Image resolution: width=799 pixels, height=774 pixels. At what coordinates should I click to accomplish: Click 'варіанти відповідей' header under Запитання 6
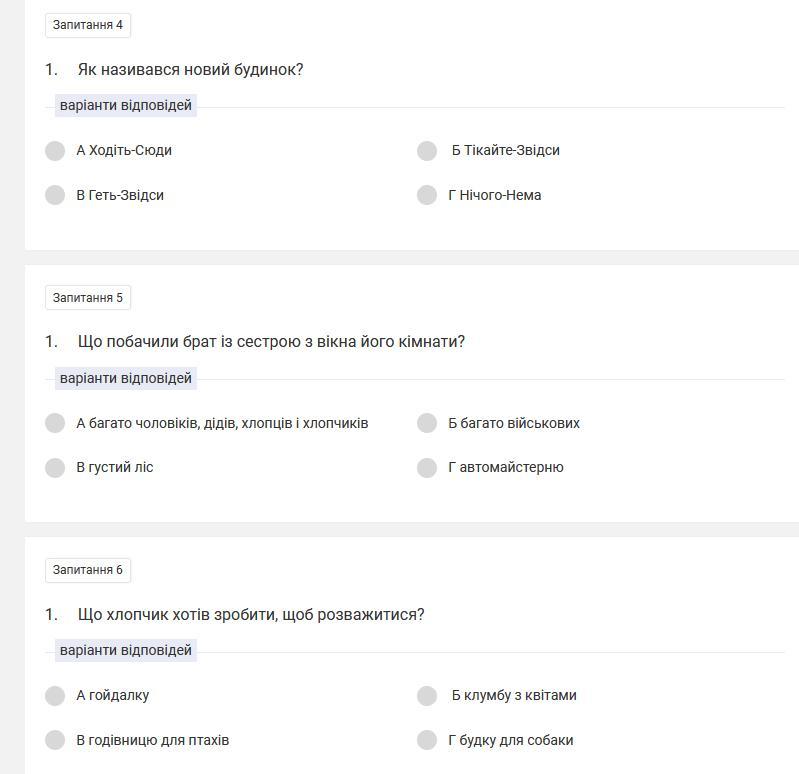tap(125, 650)
